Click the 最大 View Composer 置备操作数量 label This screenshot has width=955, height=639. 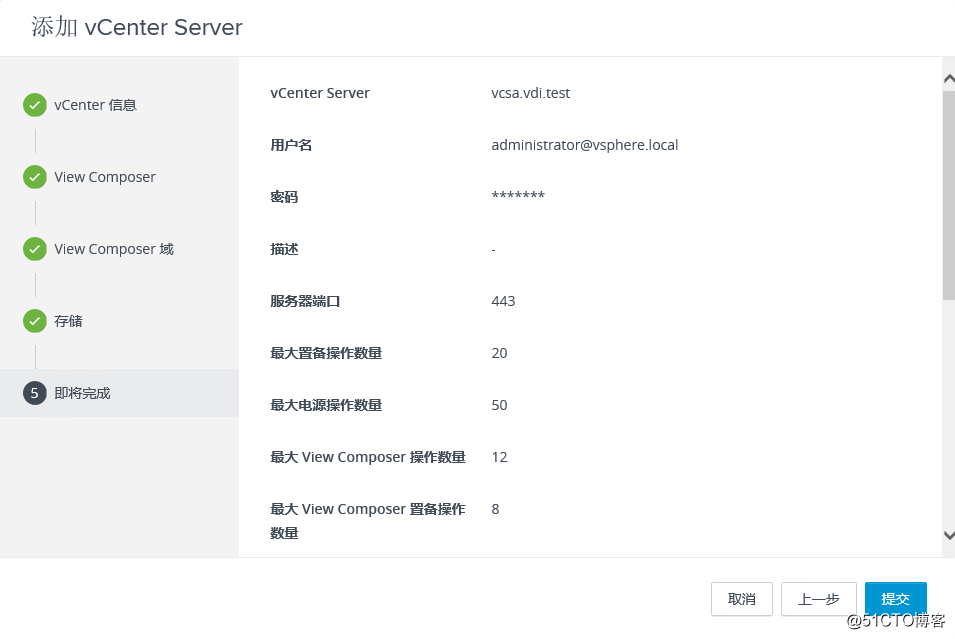[x=368, y=521]
